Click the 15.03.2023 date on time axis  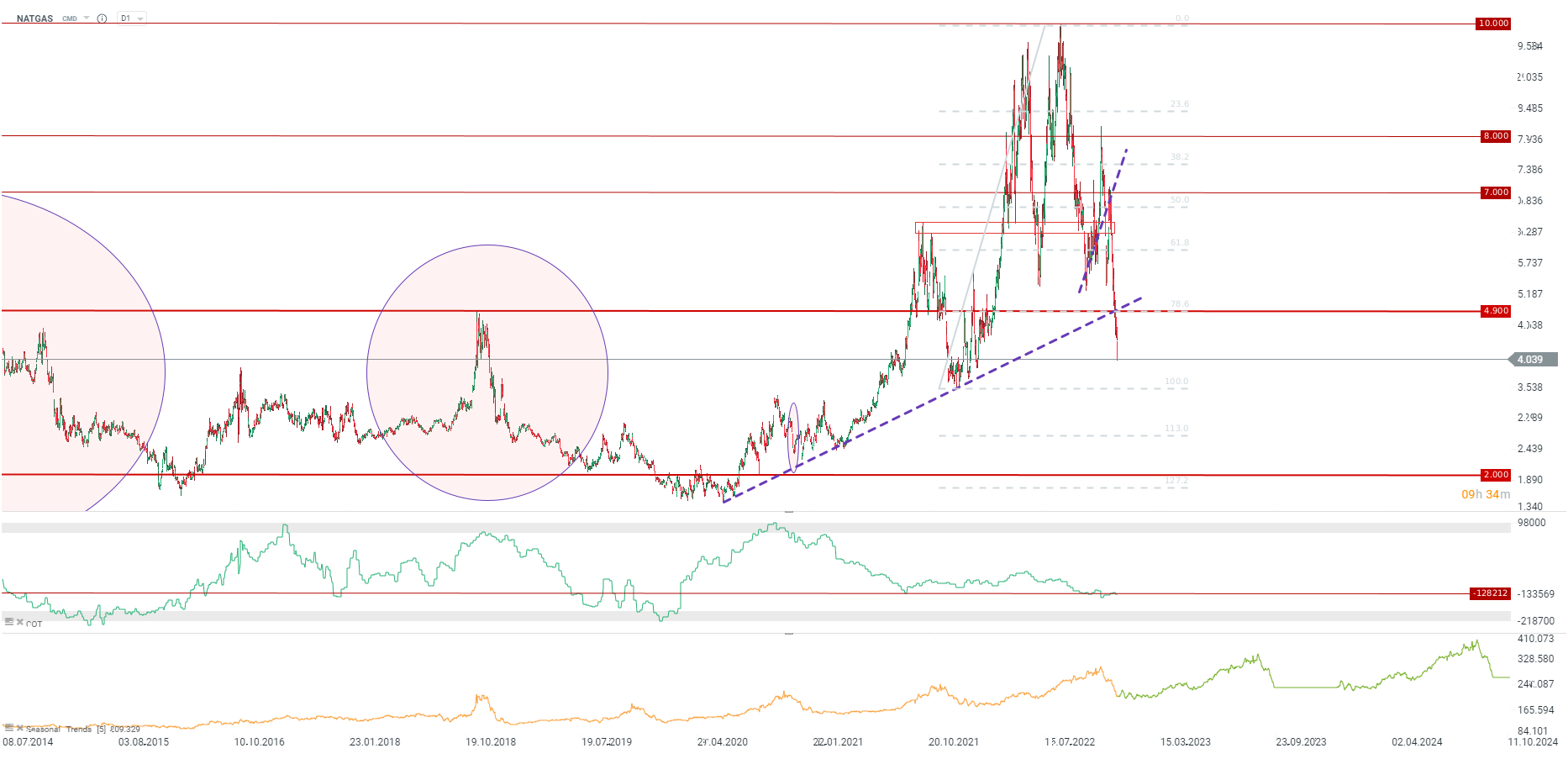pos(1186,742)
